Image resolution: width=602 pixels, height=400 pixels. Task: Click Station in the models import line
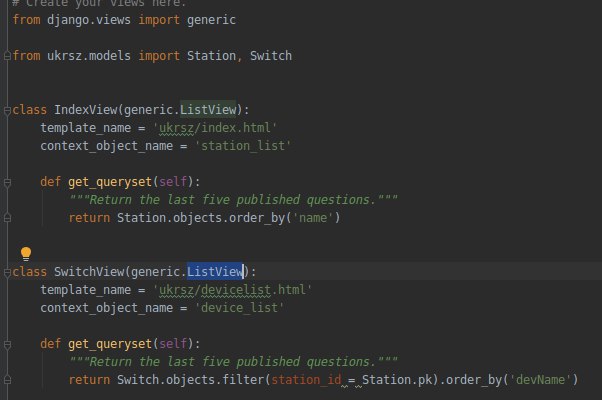211,56
